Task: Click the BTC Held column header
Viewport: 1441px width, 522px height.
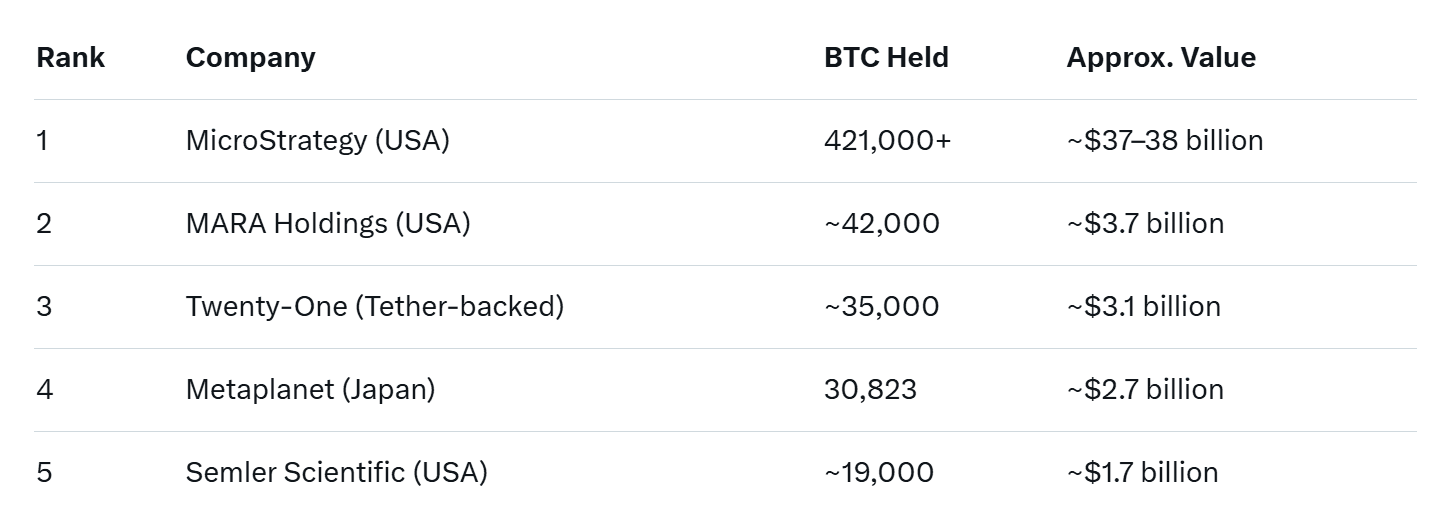Action: (x=886, y=58)
